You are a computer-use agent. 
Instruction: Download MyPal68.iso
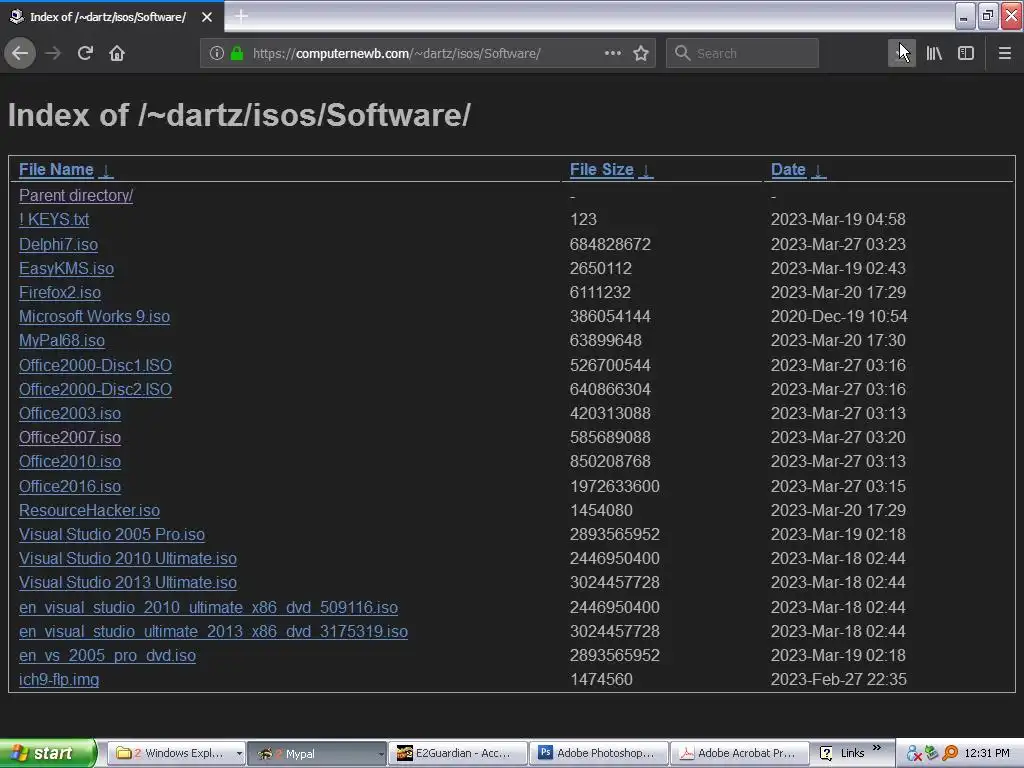[x=62, y=341]
